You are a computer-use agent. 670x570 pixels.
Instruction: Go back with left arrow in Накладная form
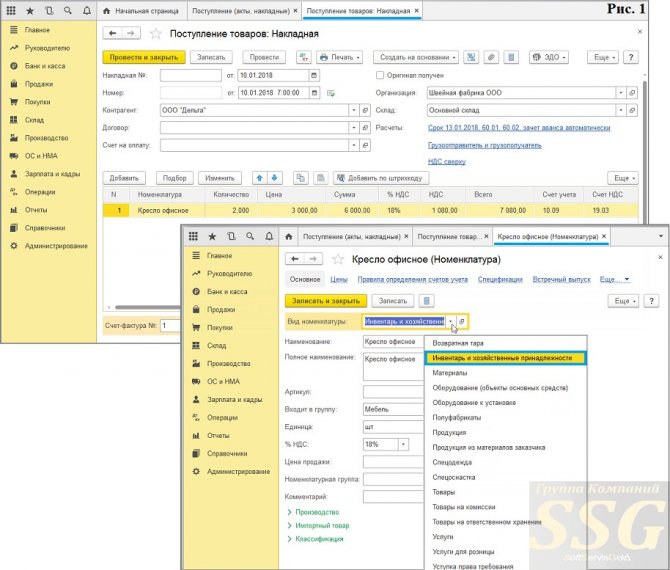(x=112, y=33)
